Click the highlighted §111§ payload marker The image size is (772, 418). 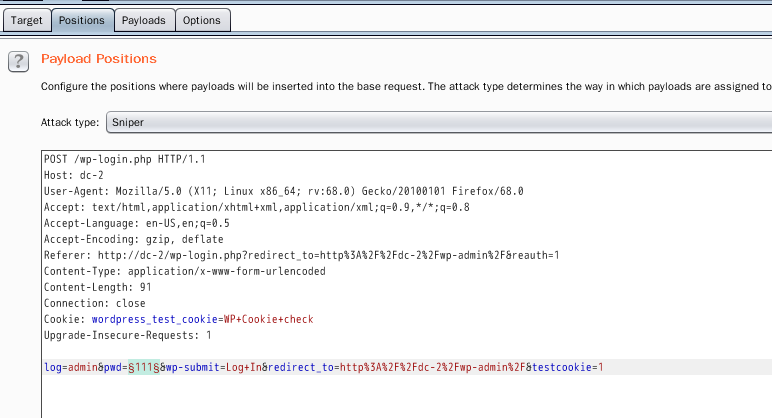(144, 367)
